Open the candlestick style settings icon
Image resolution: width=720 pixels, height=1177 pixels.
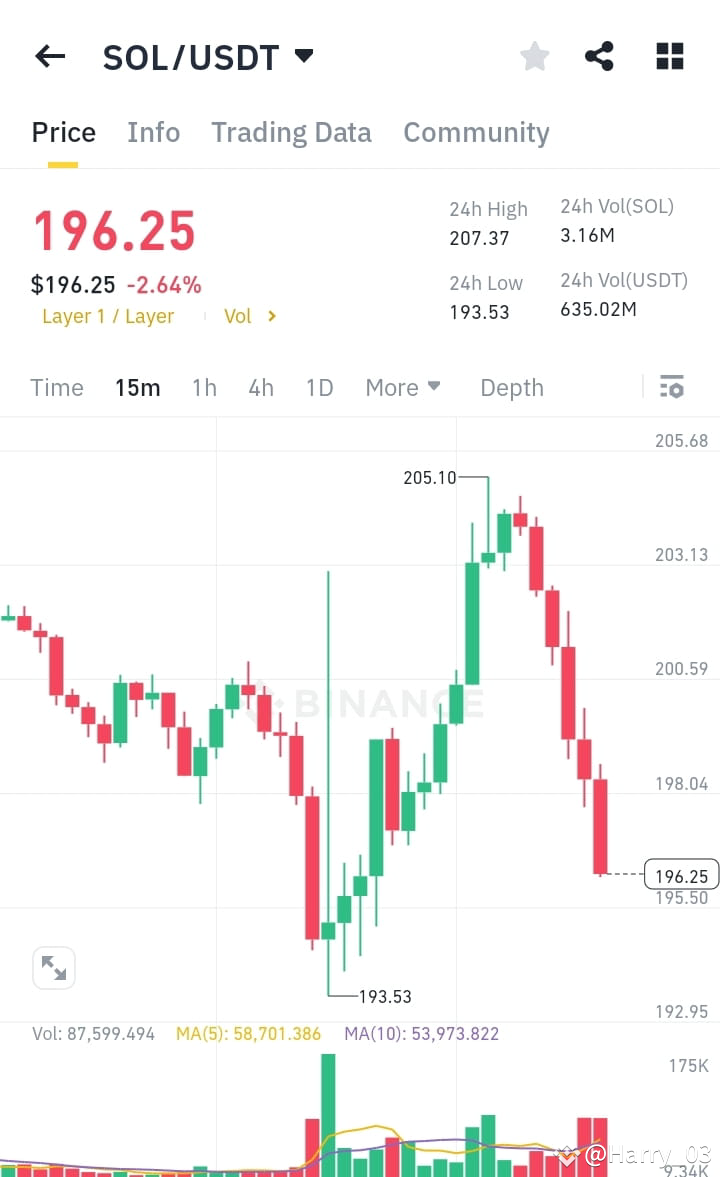tap(672, 387)
